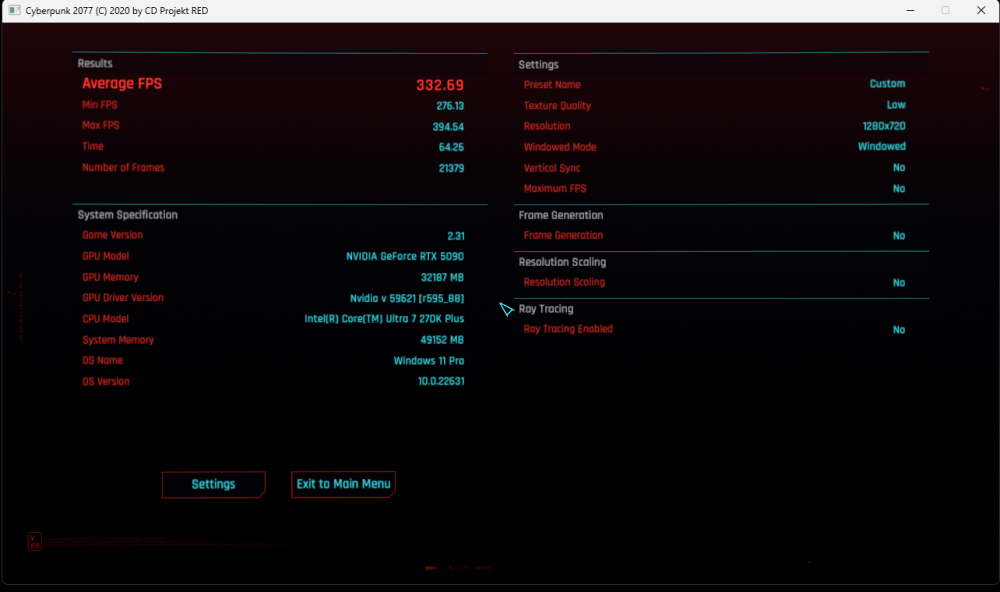Select the Average FPS value 332.69
This screenshot has width=1000, height=592.
coord(439,85)
